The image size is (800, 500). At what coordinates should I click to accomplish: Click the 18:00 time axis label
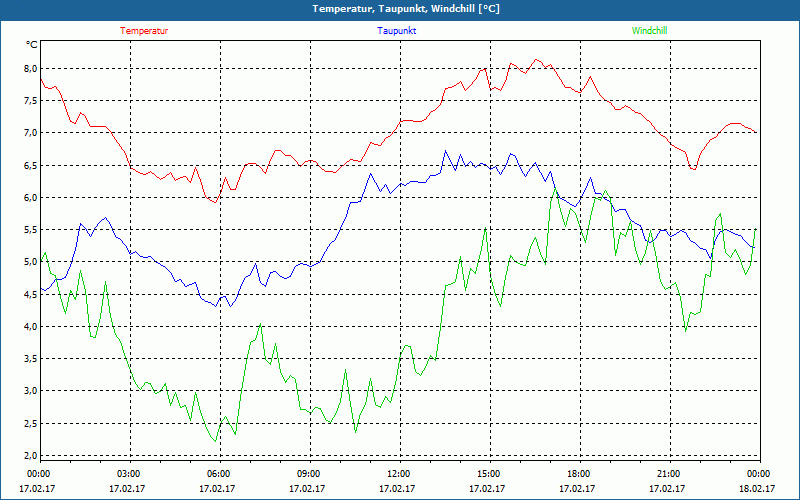click(578, 474)
